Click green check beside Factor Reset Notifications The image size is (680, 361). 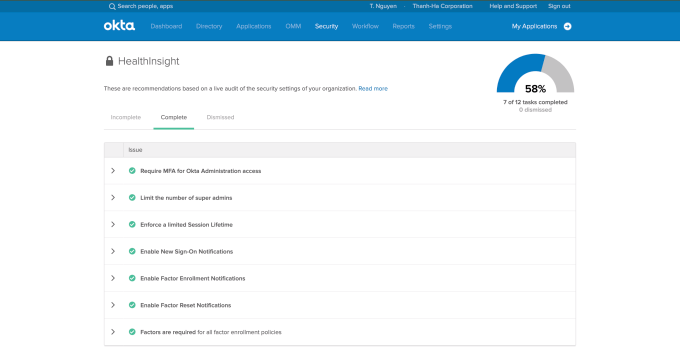click(132, 305)
